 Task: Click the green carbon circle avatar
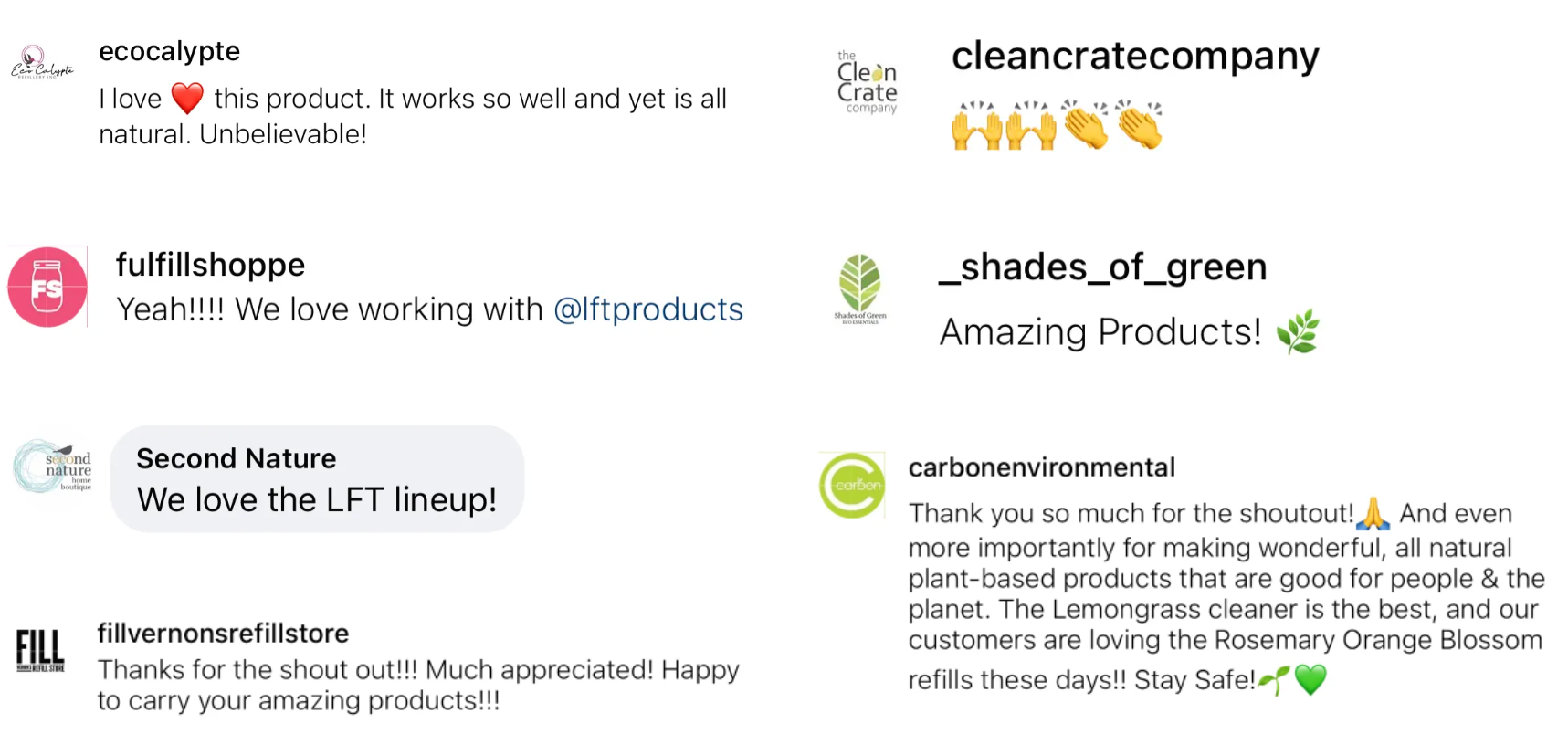point(852,485)
